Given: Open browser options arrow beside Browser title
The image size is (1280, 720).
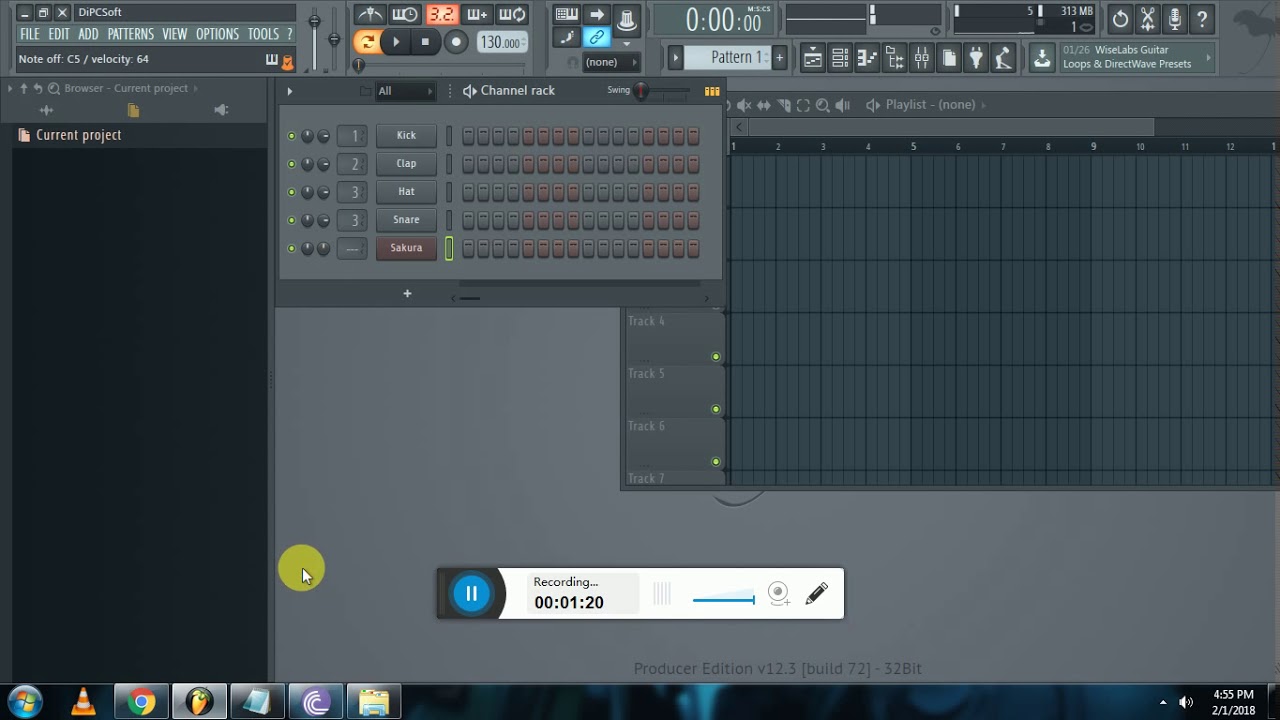Looking at the screenshot, I should tap(11, 88).
